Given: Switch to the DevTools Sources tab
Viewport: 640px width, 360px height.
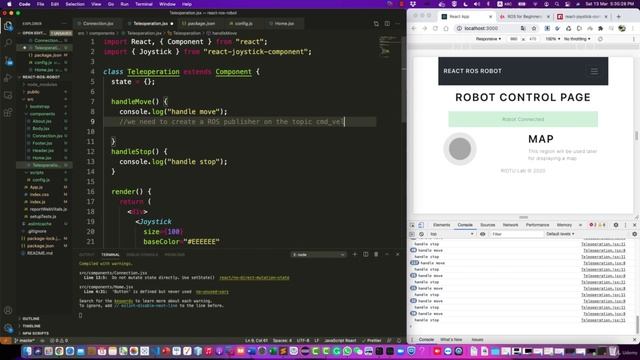Looking at the screenshot, I should click(487, 225).
